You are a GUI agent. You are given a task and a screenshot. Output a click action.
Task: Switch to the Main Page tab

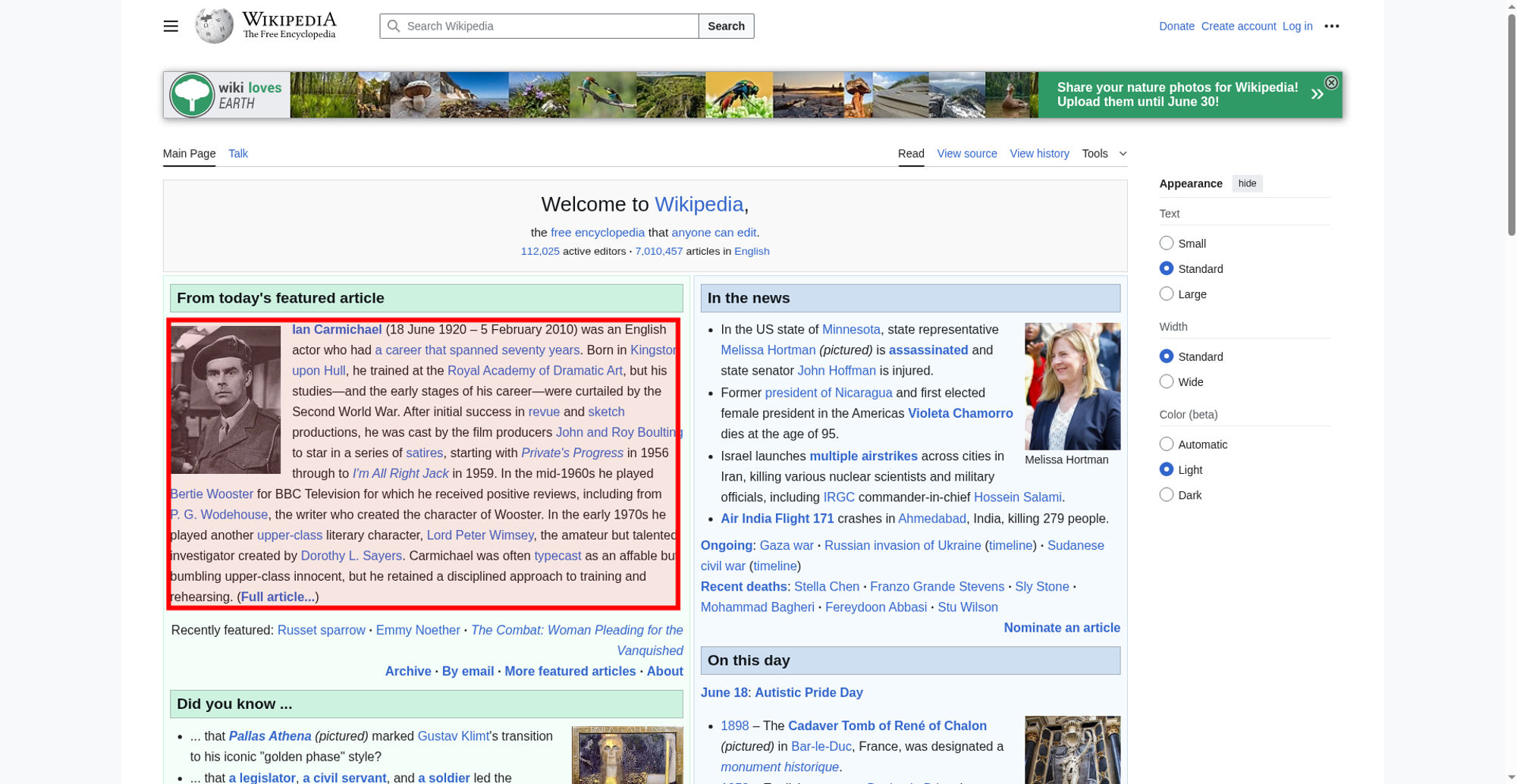click(x=189, y=153)
